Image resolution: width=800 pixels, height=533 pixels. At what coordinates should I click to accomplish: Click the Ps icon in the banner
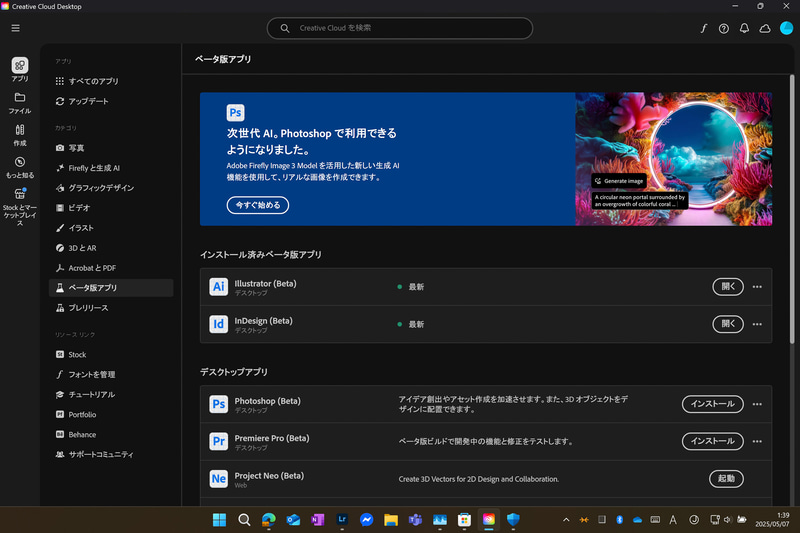[235, 112]
